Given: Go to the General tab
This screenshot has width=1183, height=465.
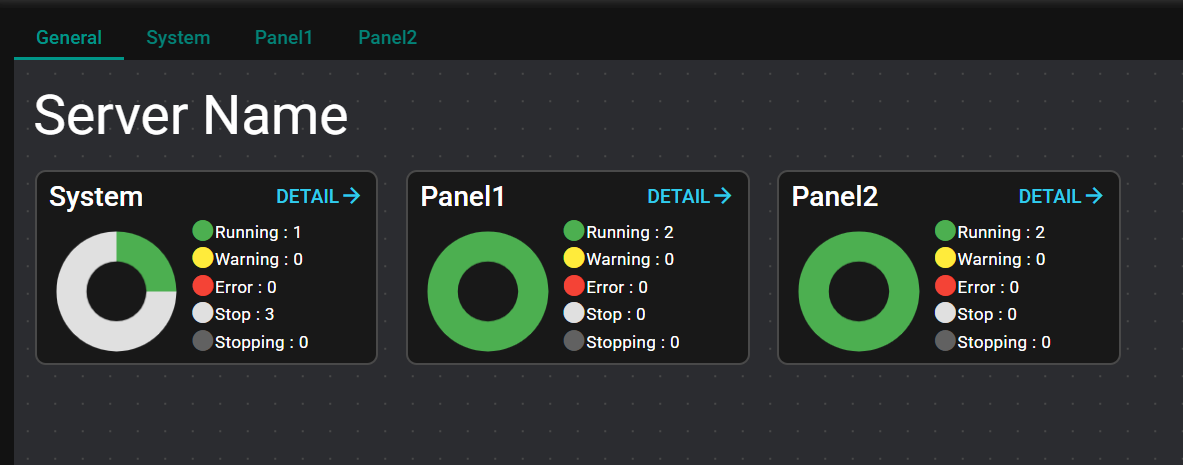Looking at the screenshot, I should pyautogui.click(x=69, y=38).
